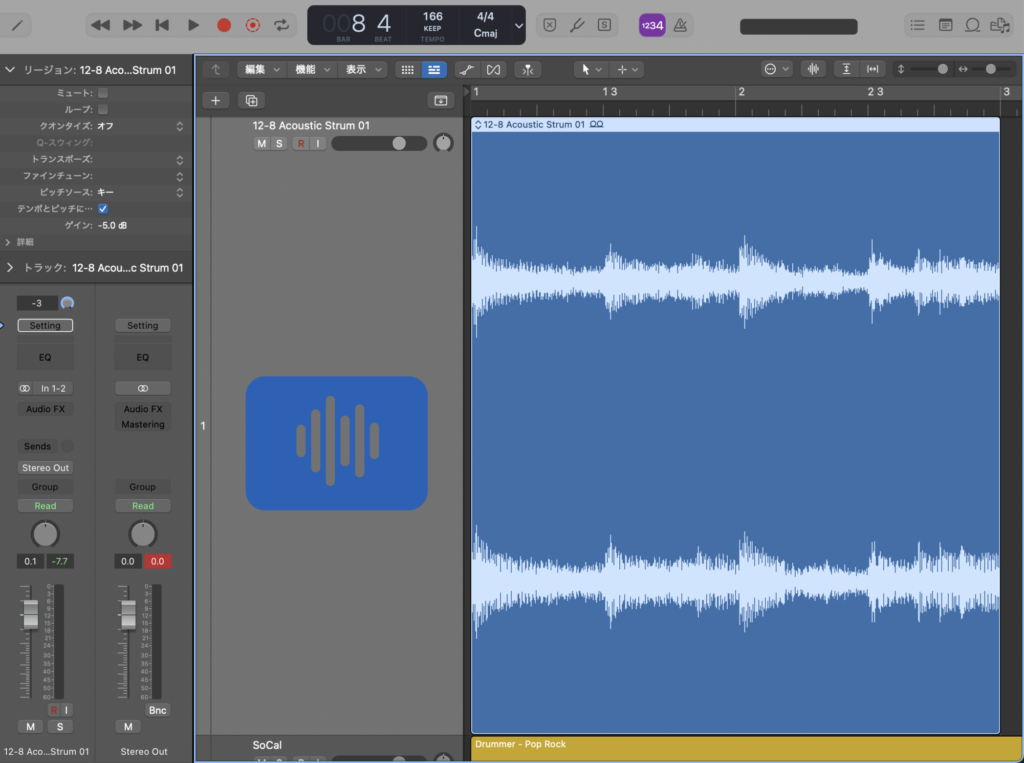This screenshot has width=1024, height=763.
Task: Open the ピッチソース dropdown set to キー
Action: tap(140, 192)
